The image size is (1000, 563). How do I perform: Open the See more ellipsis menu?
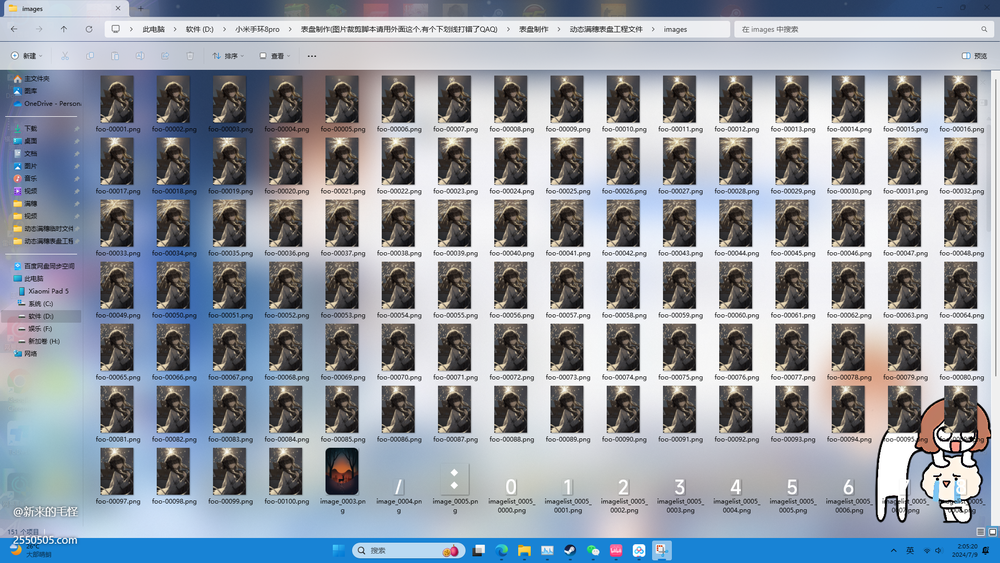coord(312,56)
